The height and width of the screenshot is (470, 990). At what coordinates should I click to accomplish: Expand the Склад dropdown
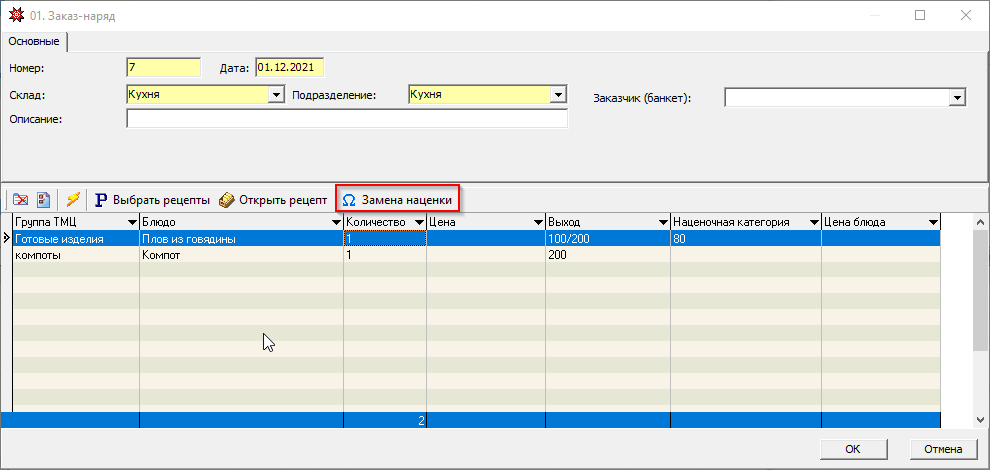point(276,96)
